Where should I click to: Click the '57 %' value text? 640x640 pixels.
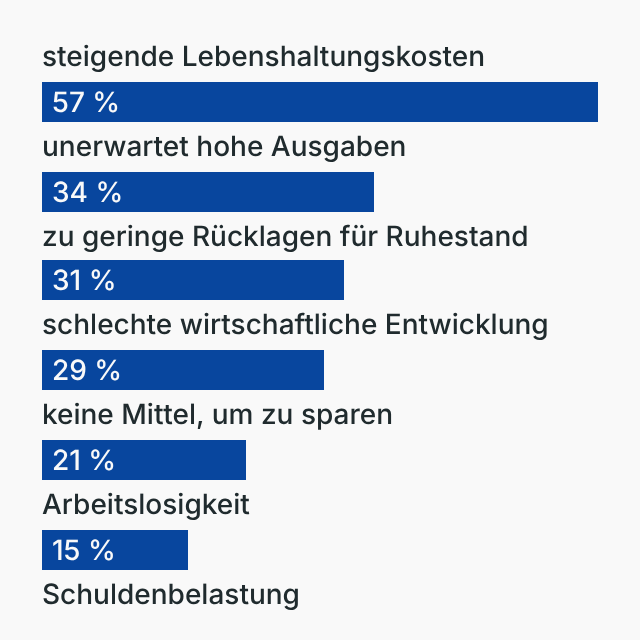point(85,103)
